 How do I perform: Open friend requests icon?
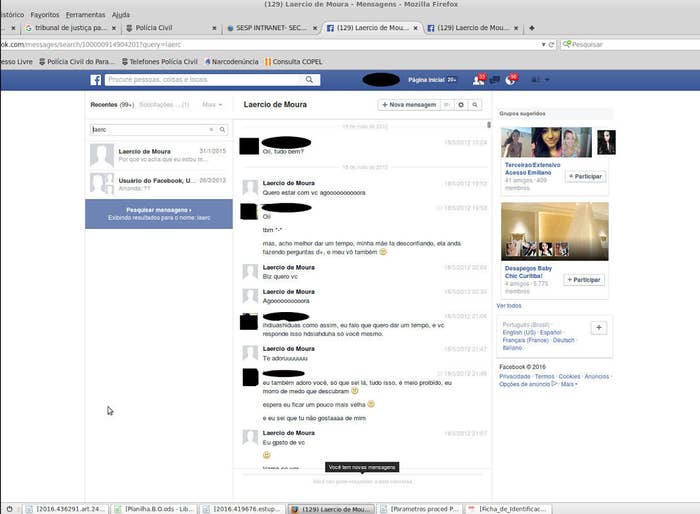(x=478, y=80)
